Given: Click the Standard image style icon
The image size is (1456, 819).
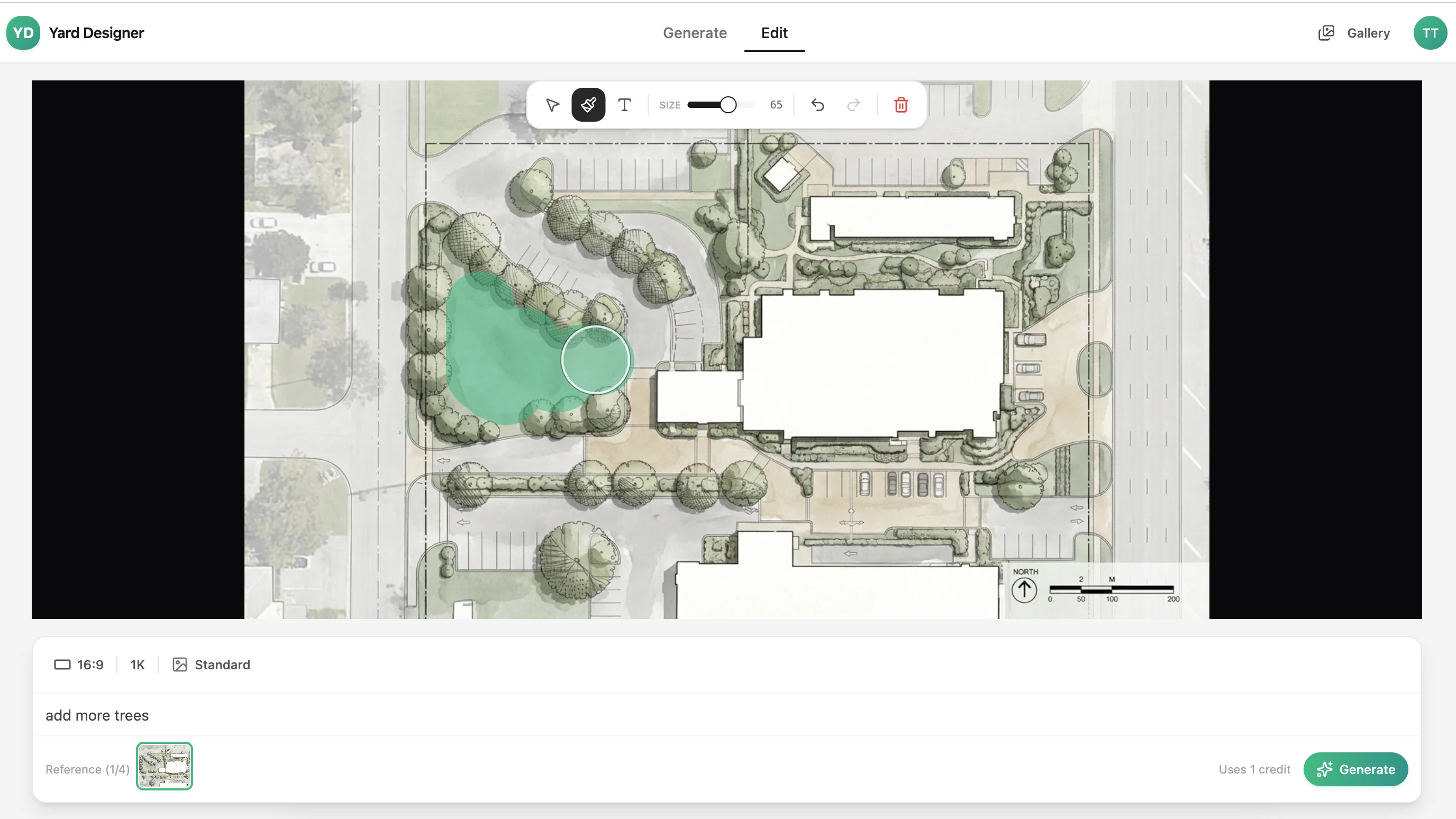Looking at the screenshot, I should click(180, 665).
